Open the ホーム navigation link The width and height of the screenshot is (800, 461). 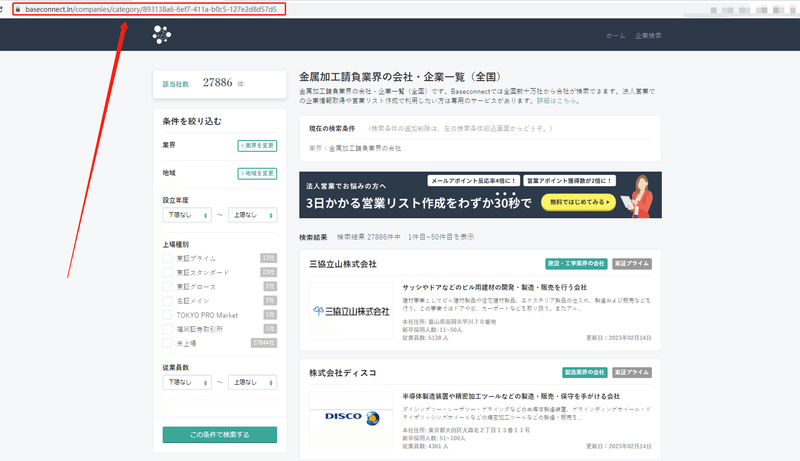(615, 36)
